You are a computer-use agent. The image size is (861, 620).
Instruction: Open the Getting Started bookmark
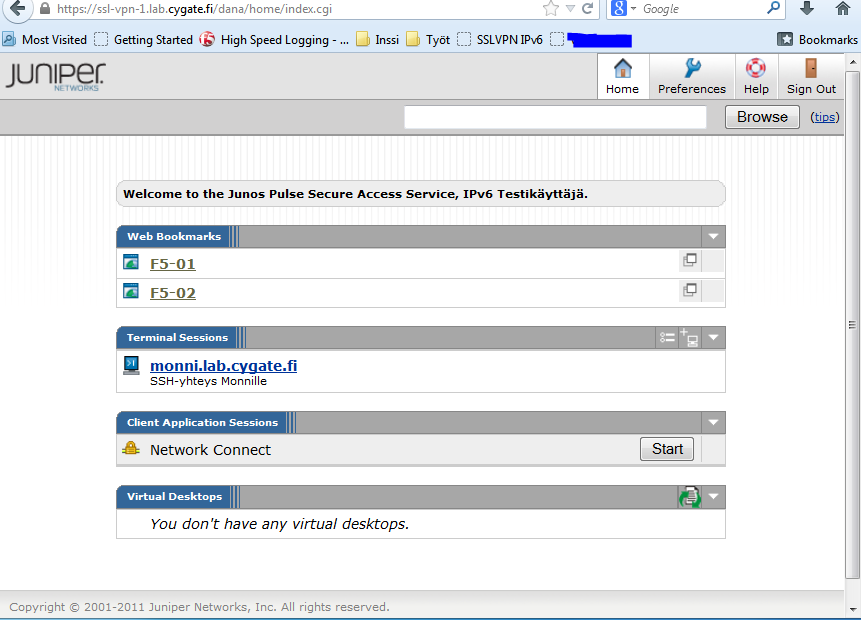143,40
